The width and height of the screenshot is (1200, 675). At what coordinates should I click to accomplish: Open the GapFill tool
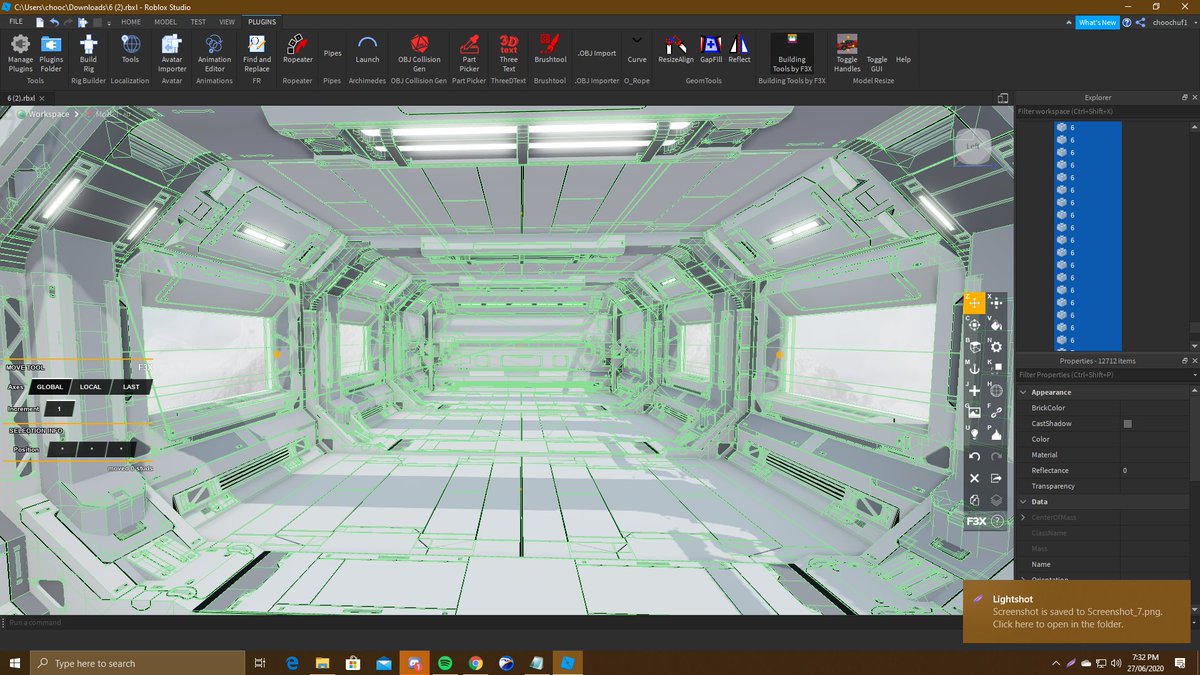(711, 49)
